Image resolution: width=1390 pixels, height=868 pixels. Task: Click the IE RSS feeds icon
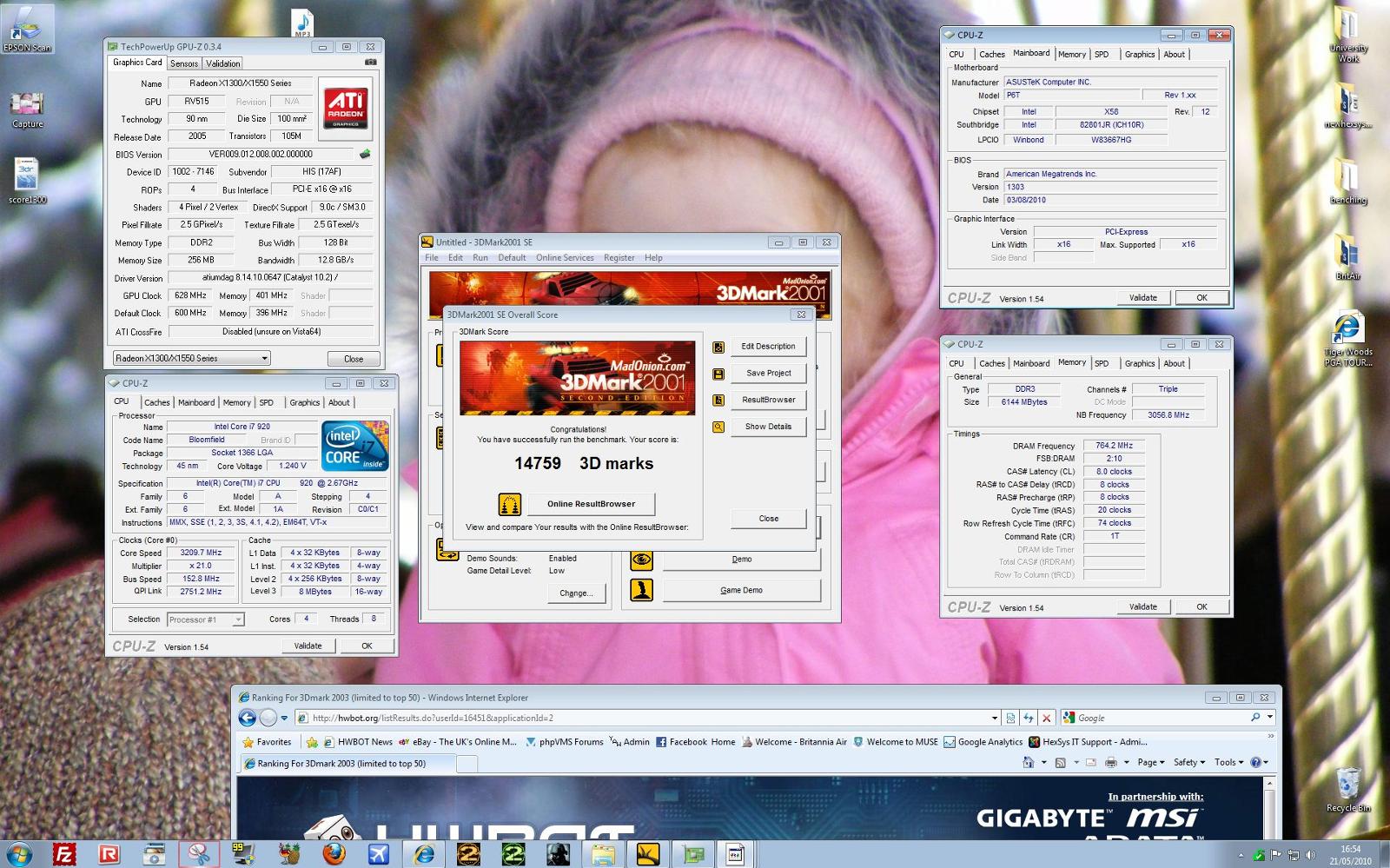coord(1060,762)
